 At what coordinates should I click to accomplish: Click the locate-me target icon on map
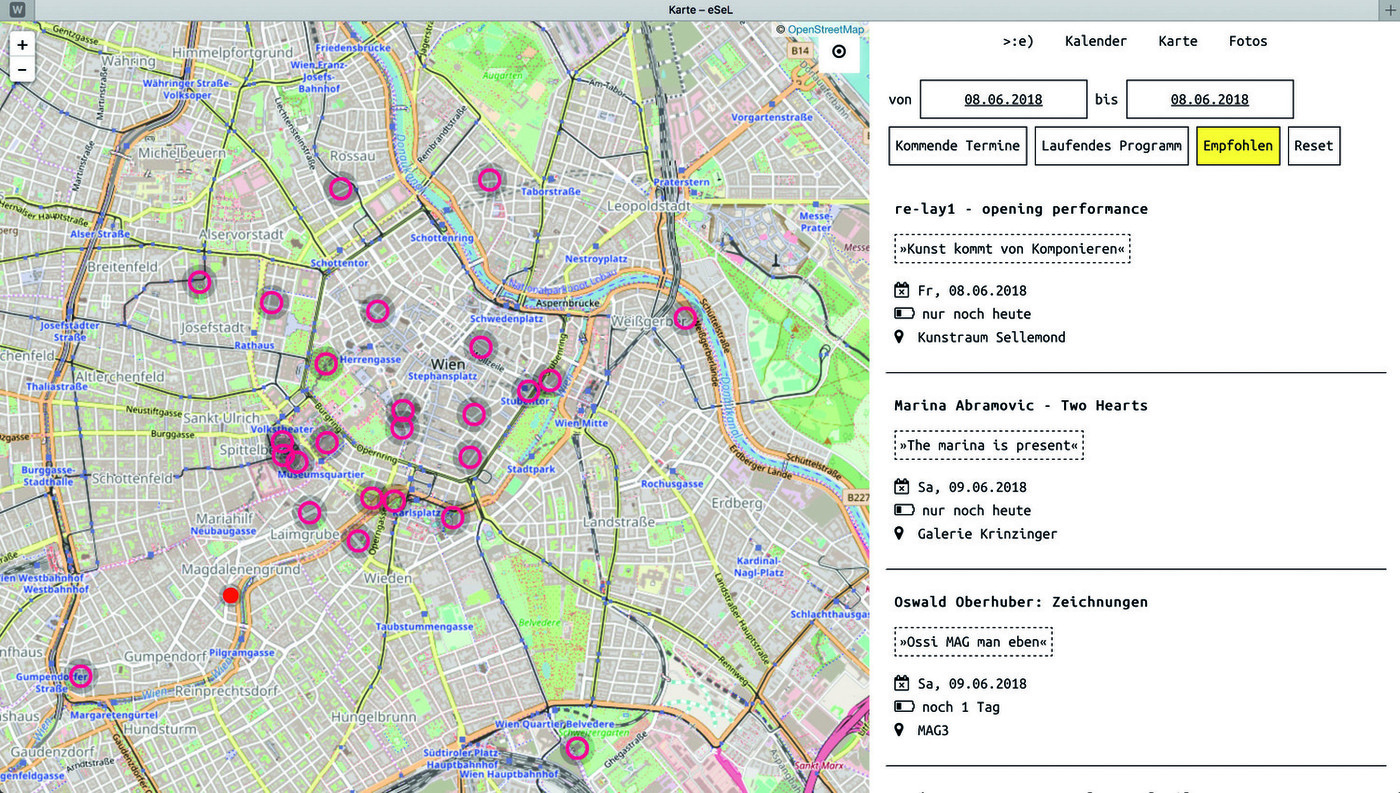(838, 52)
